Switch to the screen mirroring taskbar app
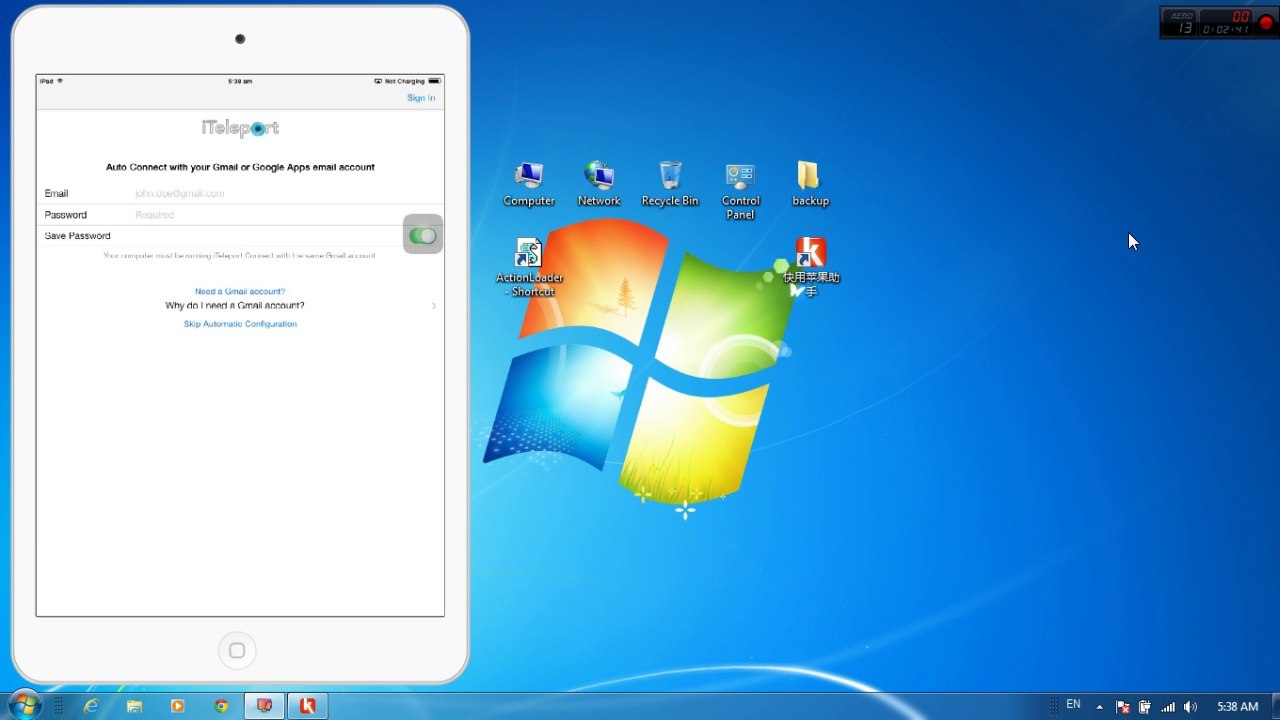Screen dimensions: 1280x720 click(264, 706)
